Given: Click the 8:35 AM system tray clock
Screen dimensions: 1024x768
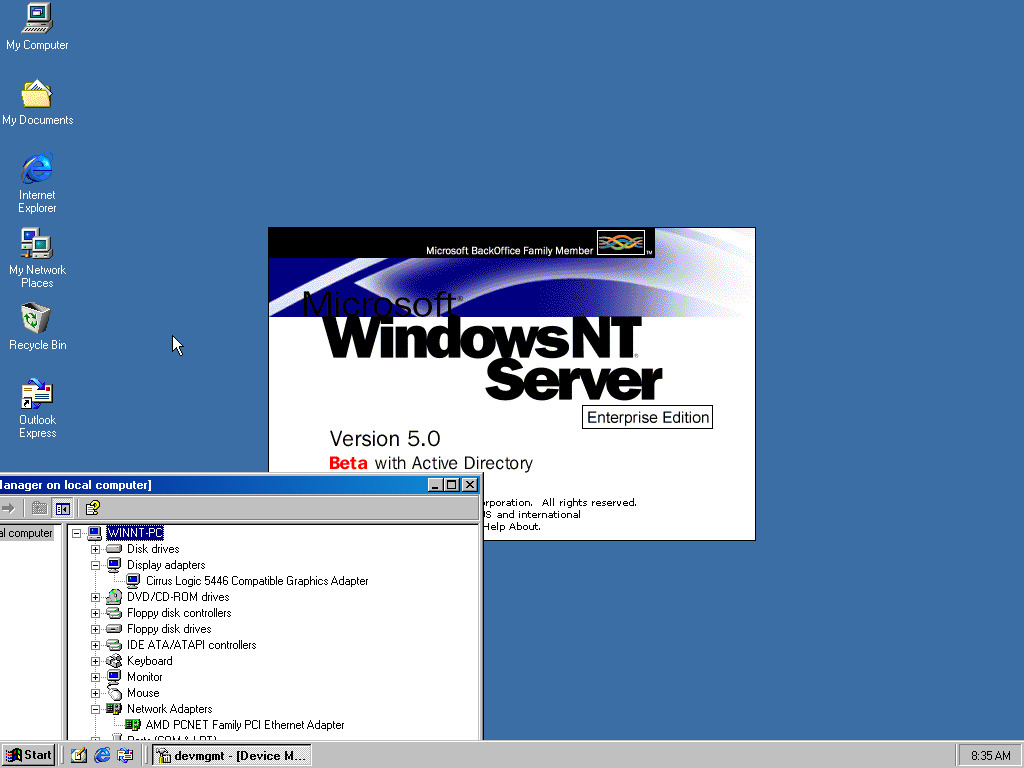Looking at the screenshot, I should (990, 756).
